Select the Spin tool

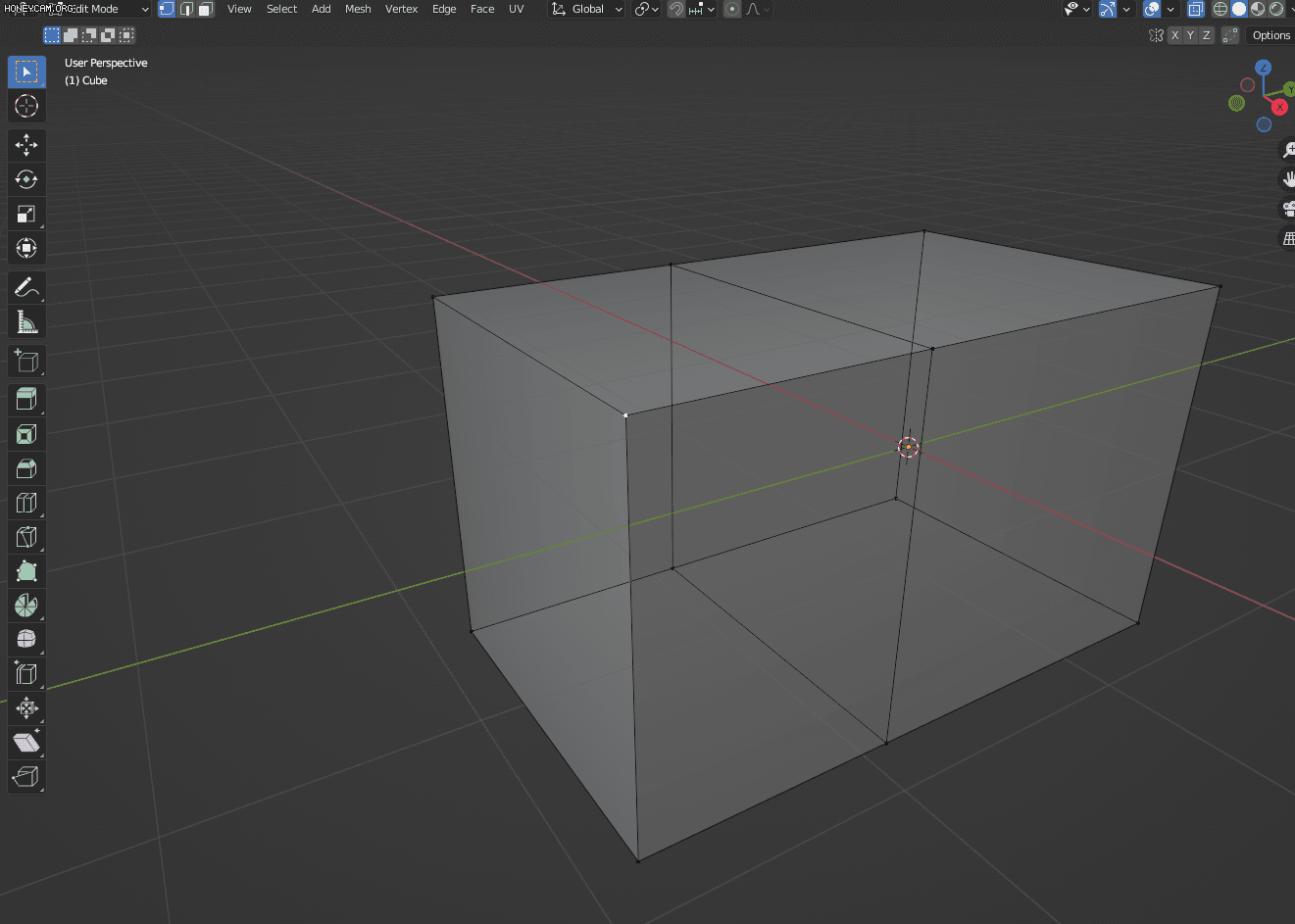[x=26, y=606]
